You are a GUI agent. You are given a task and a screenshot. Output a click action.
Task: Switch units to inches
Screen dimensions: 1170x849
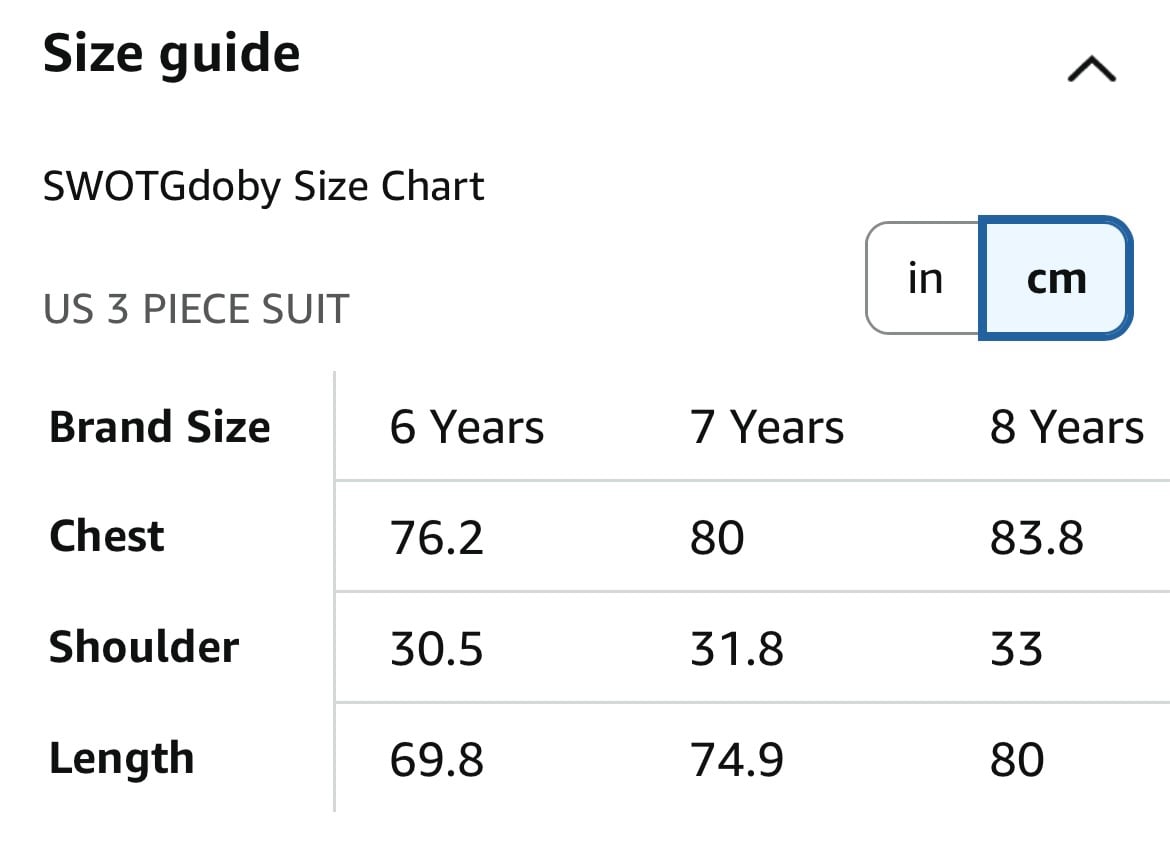click(924, 278)
